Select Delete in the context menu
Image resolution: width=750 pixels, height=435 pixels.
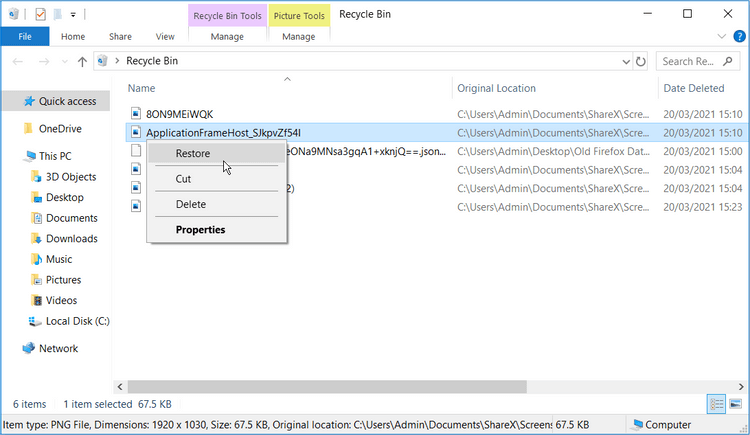[x=191, y=204]
